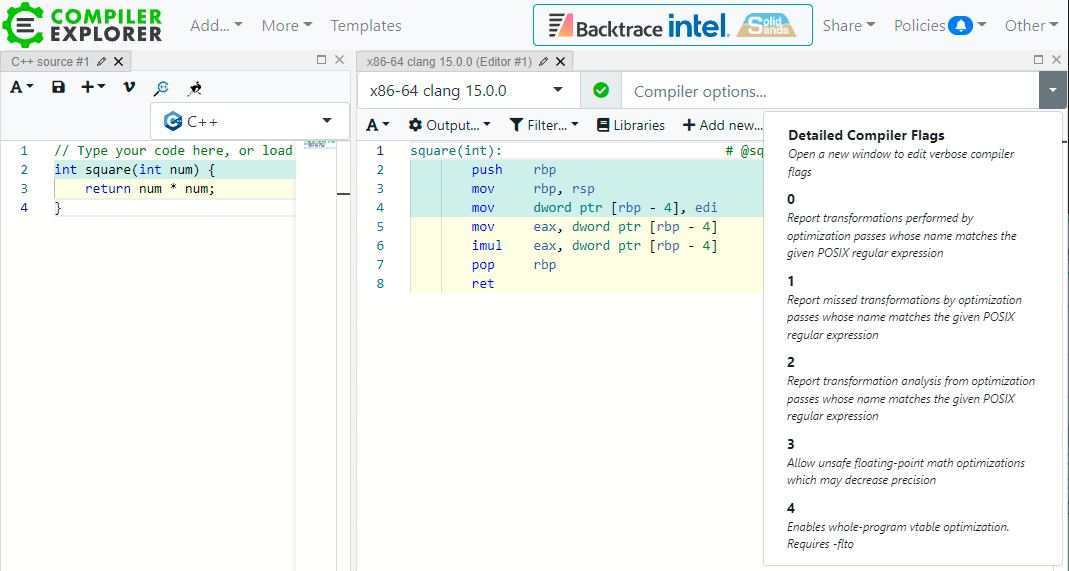Viewport: 1069px width, 571px height.
Task: Click the 'ret' instruction line
Action: [483, 284]
